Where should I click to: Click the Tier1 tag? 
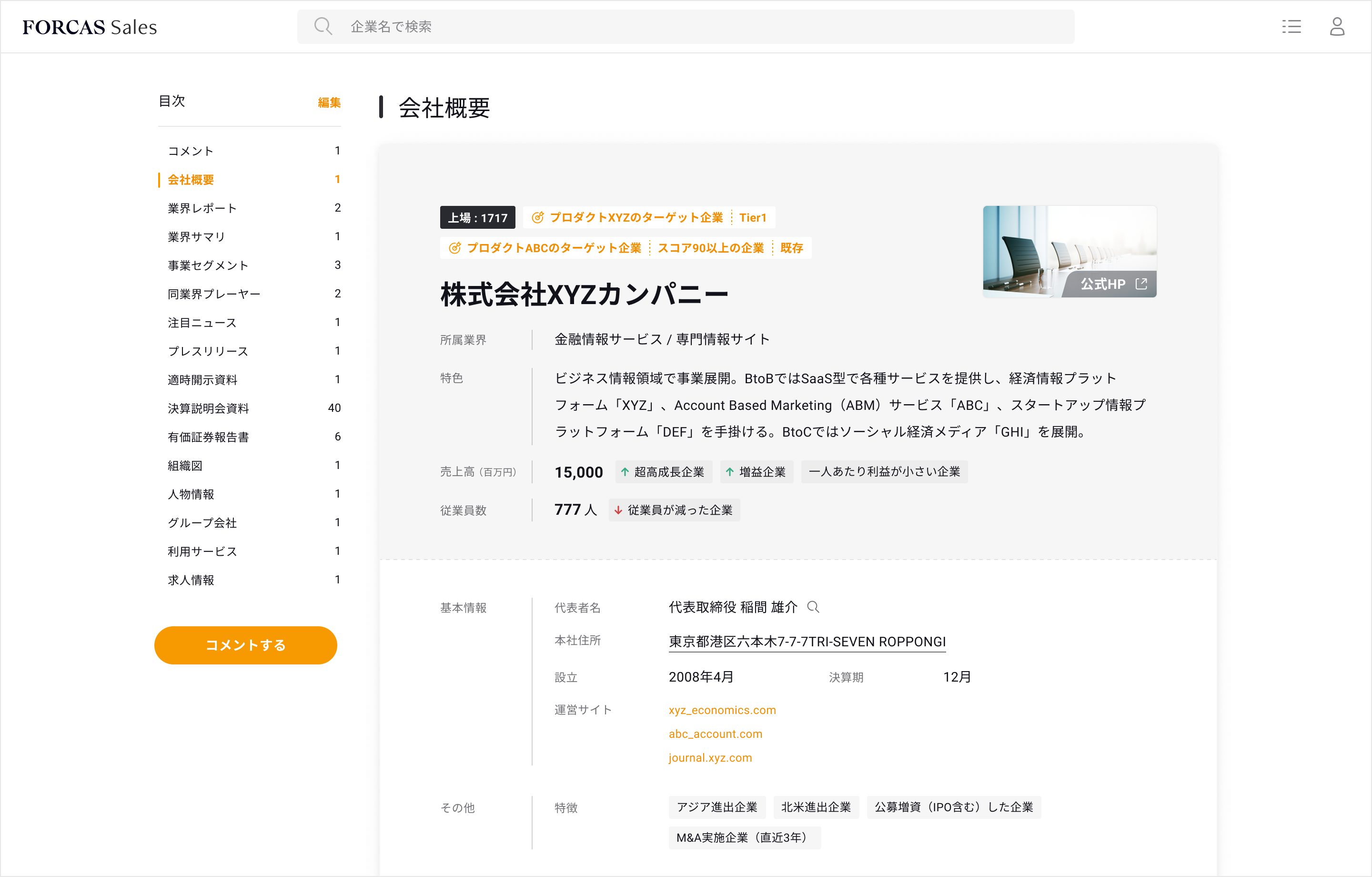pos(753,217)
